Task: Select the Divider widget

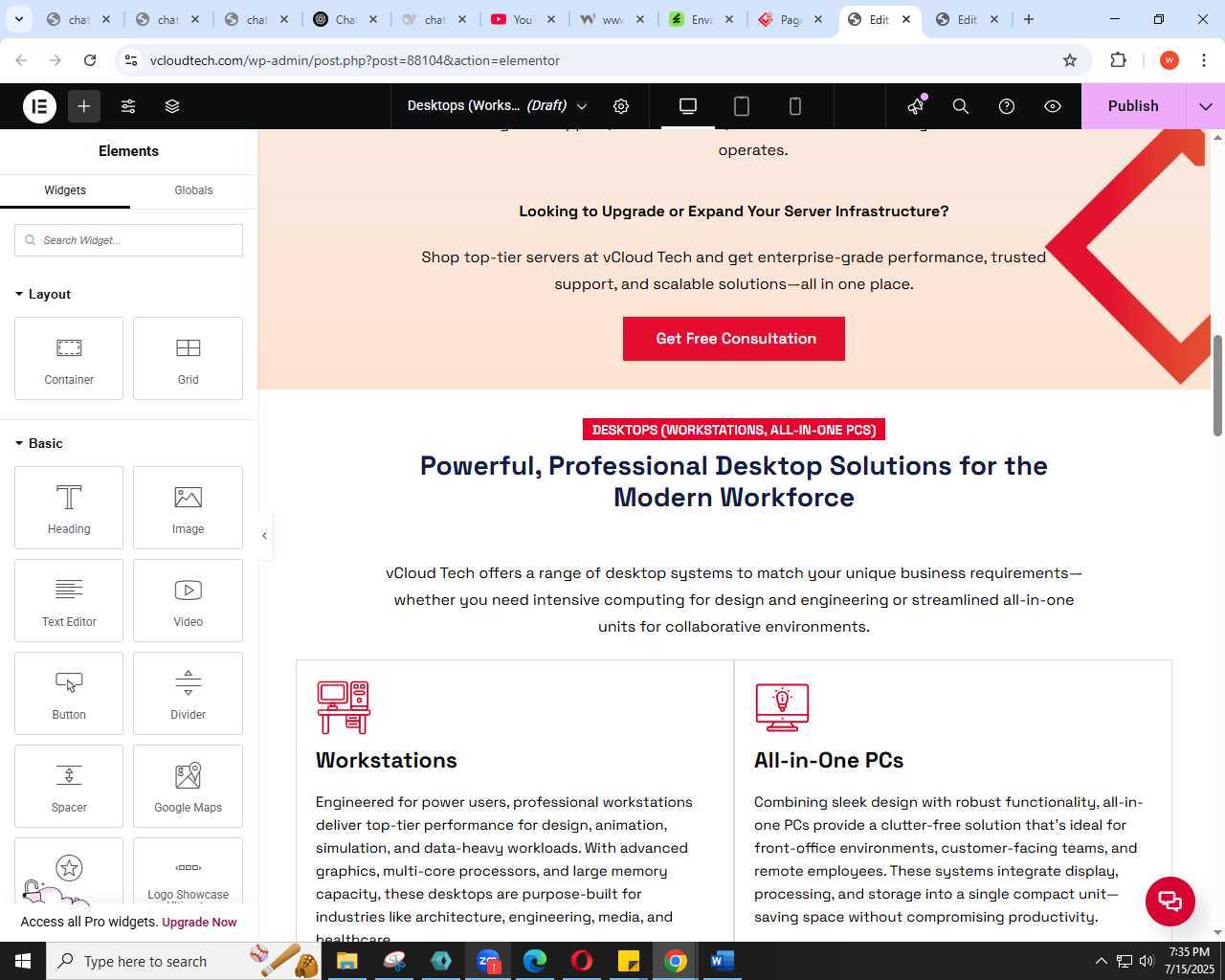Action: 188,694
